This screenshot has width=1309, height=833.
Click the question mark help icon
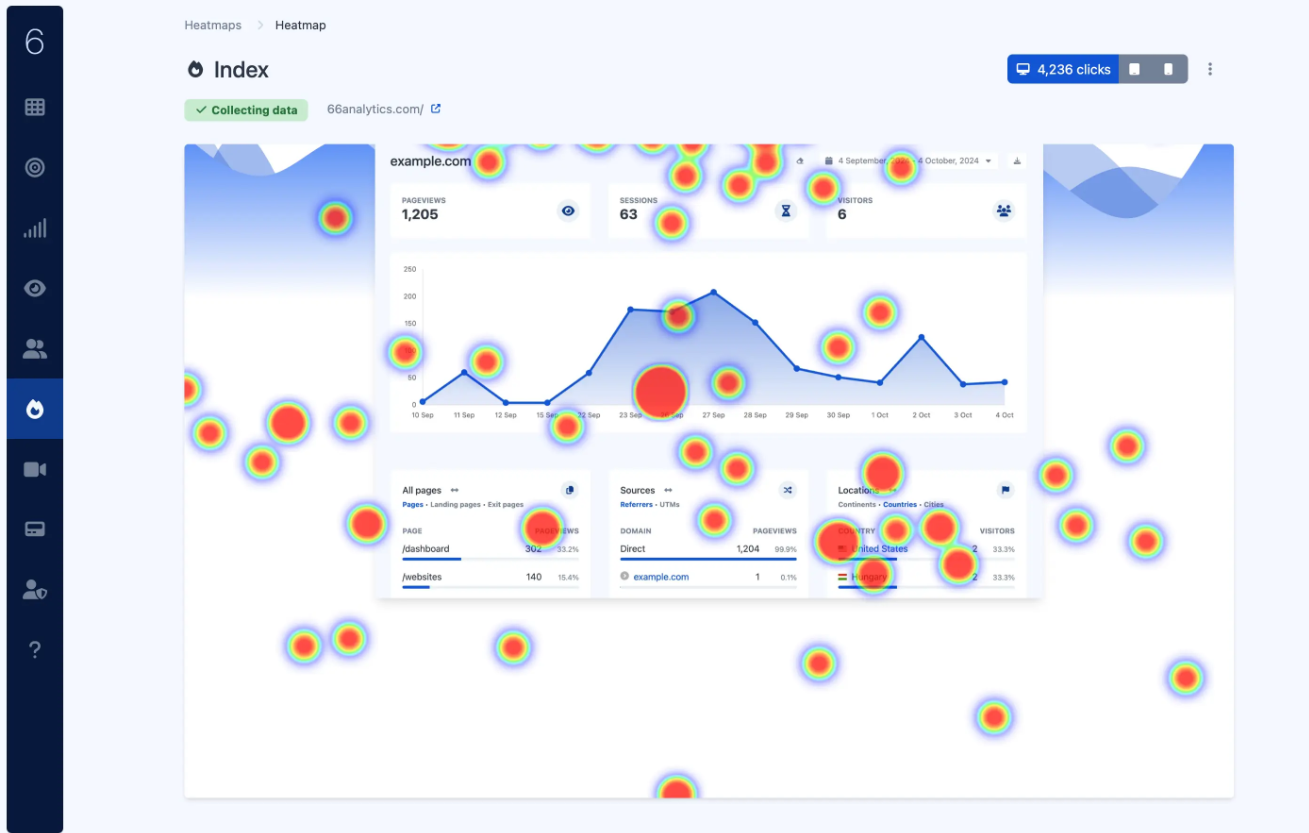pyautogui.click(x=35, y=650)
